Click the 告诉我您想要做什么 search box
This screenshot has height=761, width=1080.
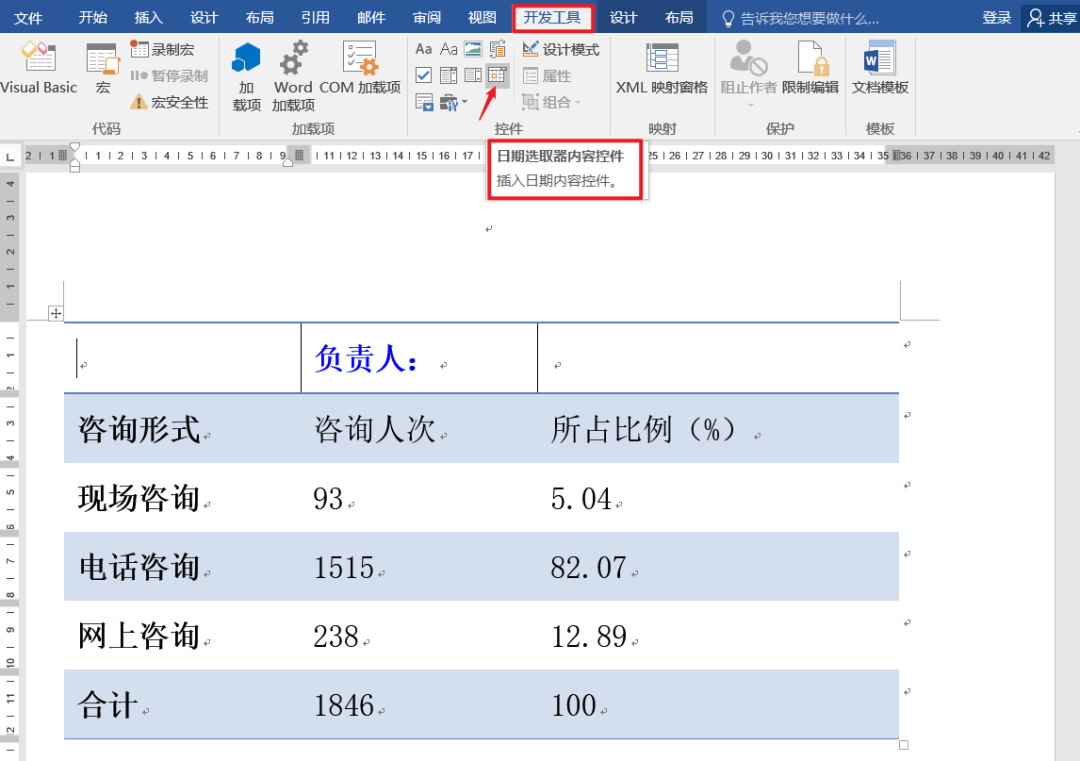tap(808, 18)
